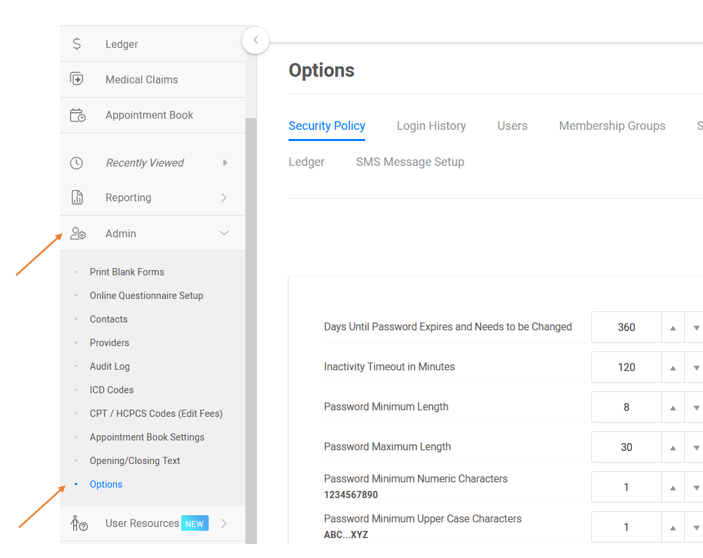Viewport: 703px width, 558px height.
Task: Switch to the Users tab
Action: point(512,126)
